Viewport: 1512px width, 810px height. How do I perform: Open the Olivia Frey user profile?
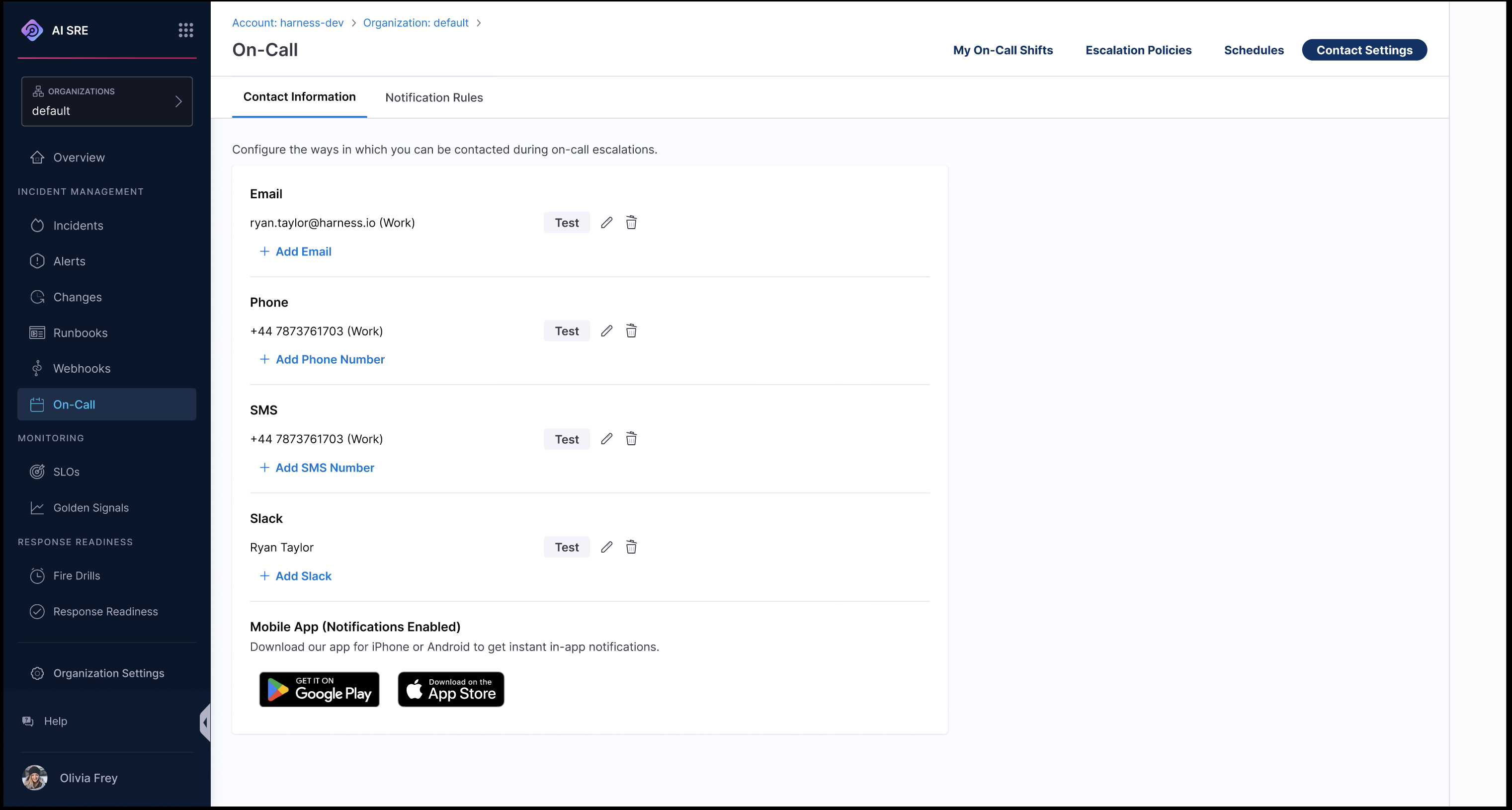(x=88, y=778)
